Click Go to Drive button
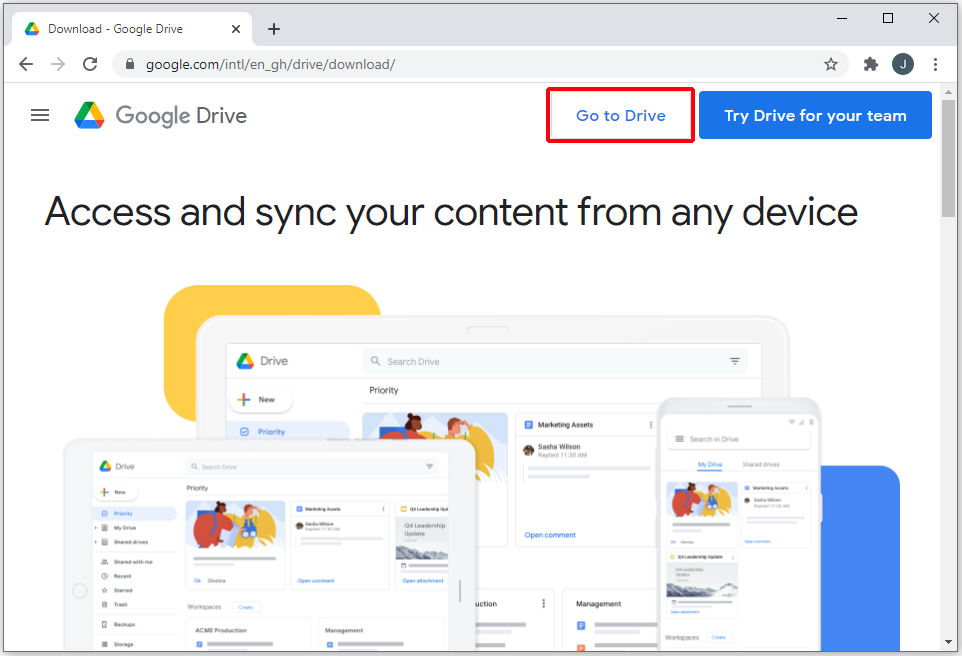The image size is (962, 656). 620,115
